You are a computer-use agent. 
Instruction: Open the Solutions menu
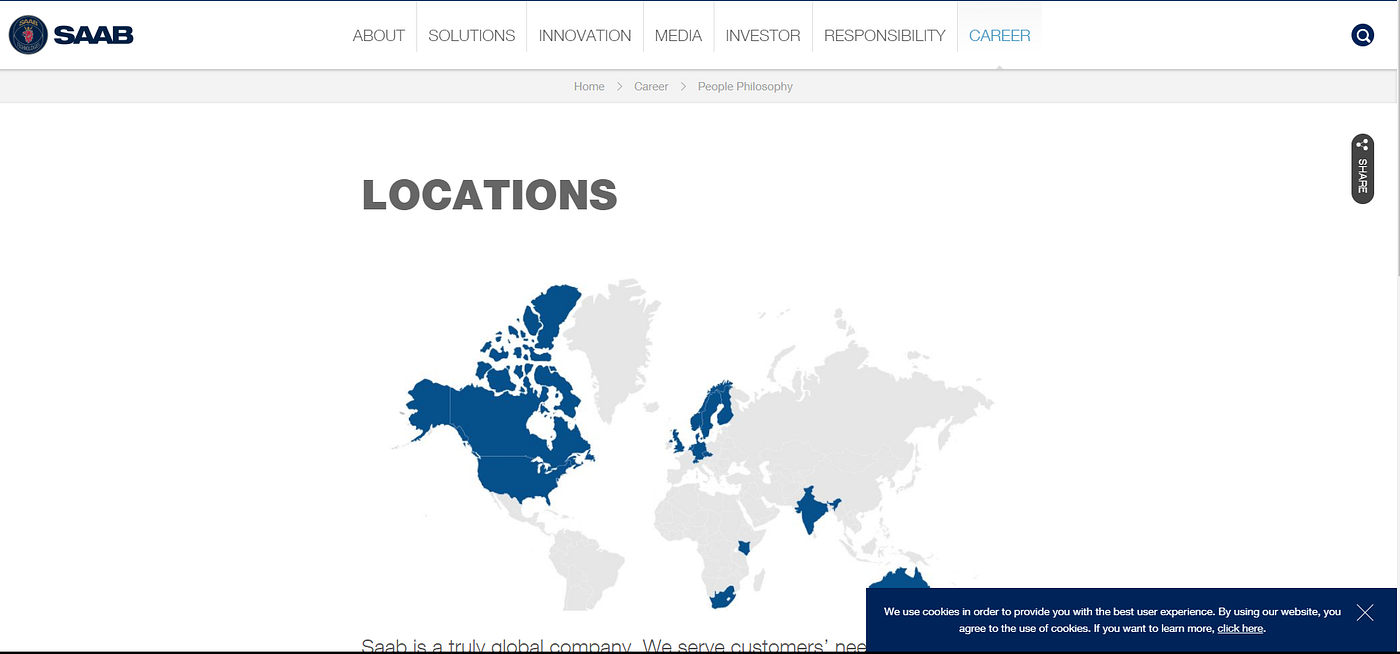point(472,35)
